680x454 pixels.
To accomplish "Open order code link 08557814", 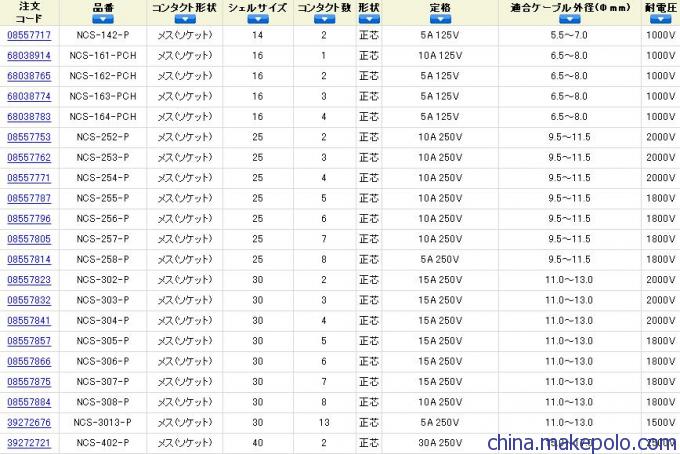I will click(29, 259).
